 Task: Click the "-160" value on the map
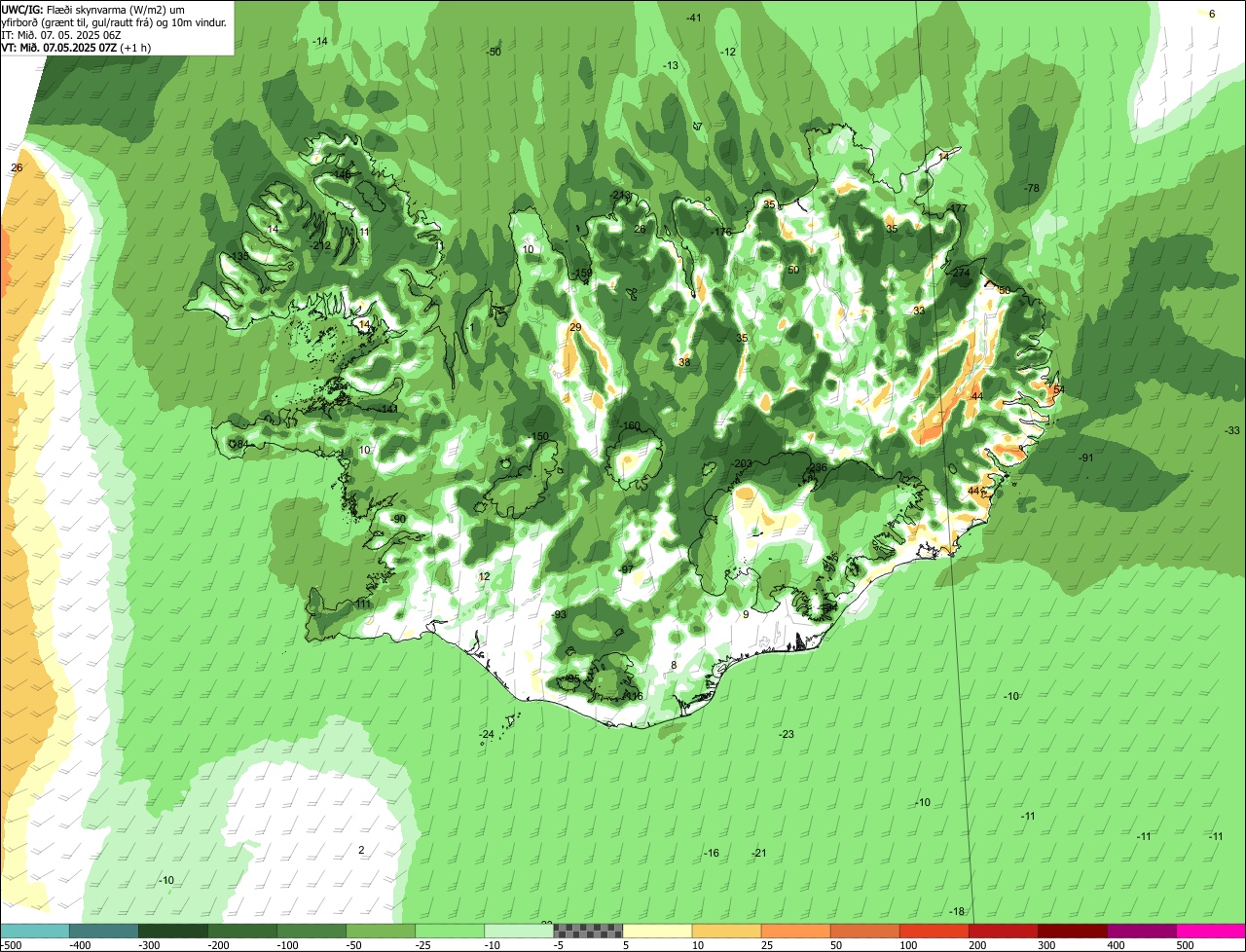(x=631, y=426)
